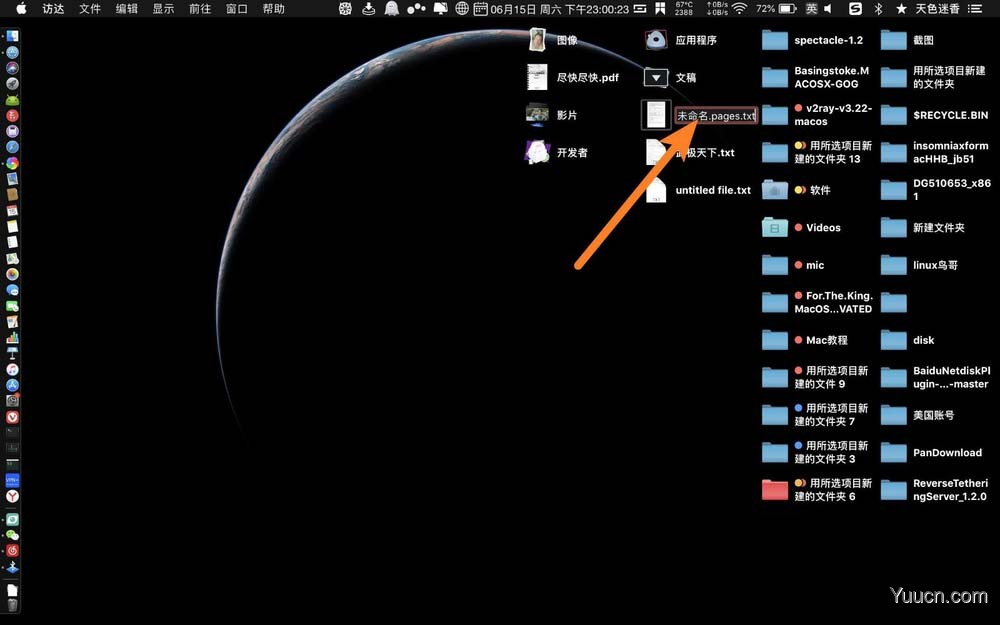Open the Trash in the Dock

(x=12, y=605)
